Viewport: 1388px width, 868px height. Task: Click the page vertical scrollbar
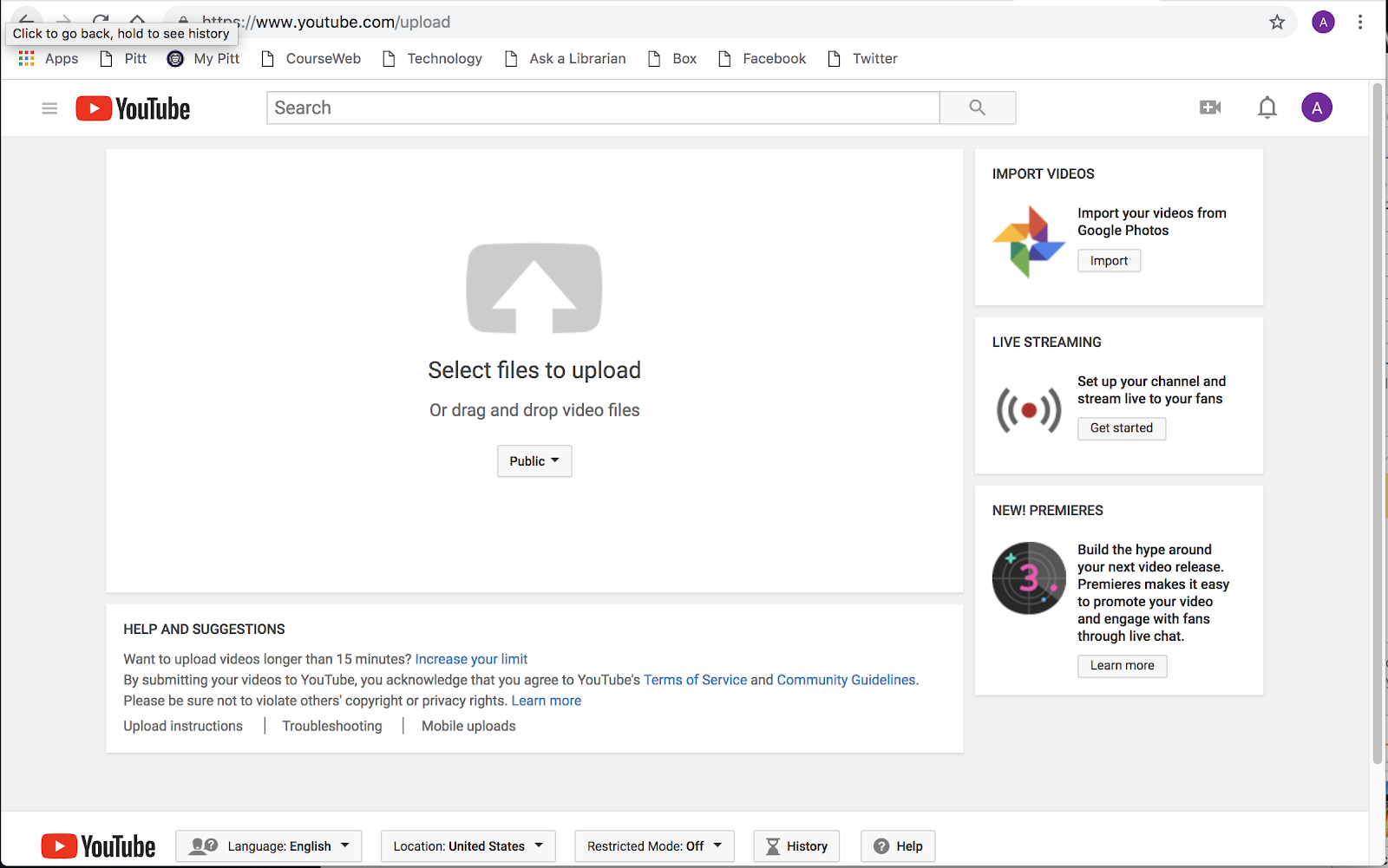tap(1378, 422)
